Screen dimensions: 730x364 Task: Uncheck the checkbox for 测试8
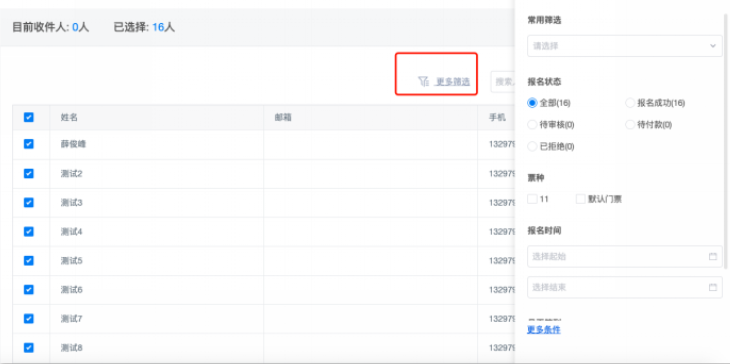click(28, 348)
